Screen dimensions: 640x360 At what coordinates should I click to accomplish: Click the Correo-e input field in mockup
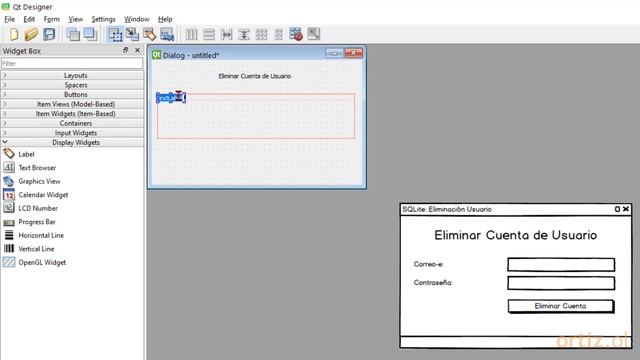tap(561, 264)
